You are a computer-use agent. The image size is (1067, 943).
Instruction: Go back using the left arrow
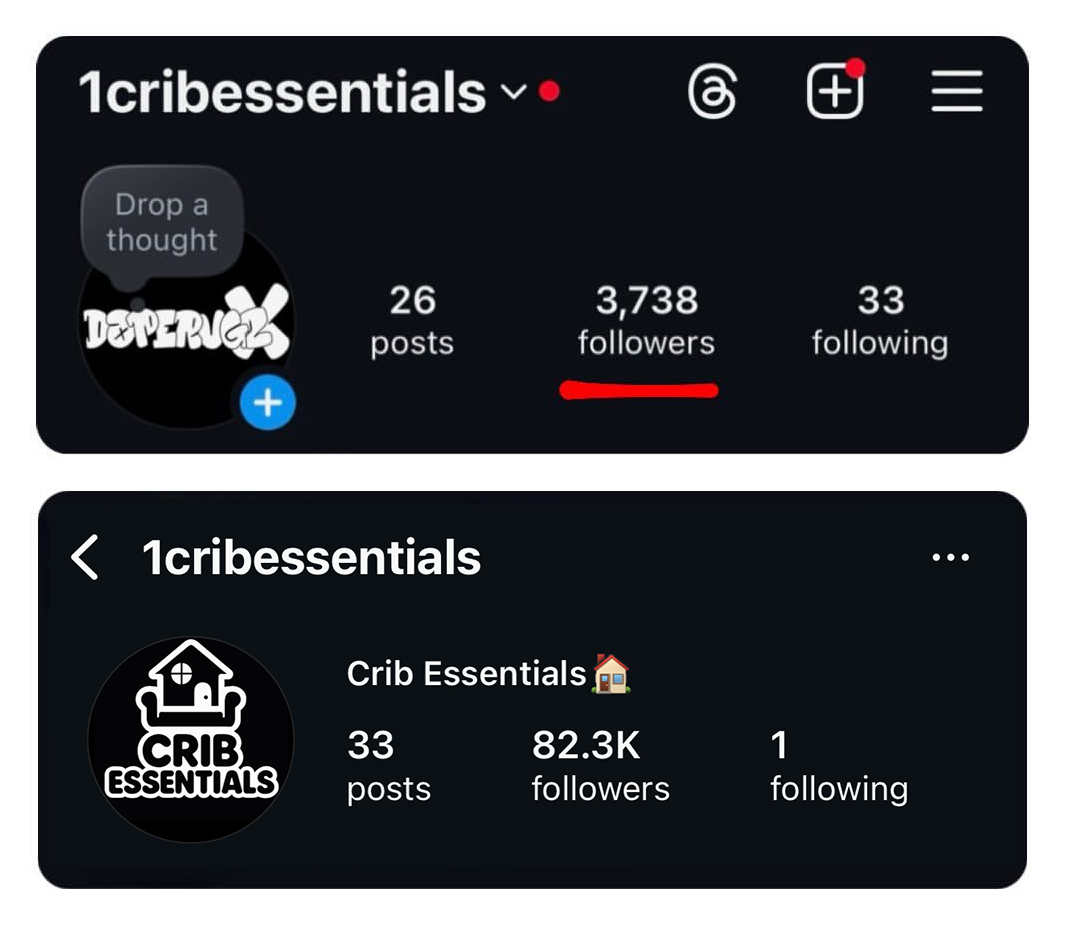point(86,557)
